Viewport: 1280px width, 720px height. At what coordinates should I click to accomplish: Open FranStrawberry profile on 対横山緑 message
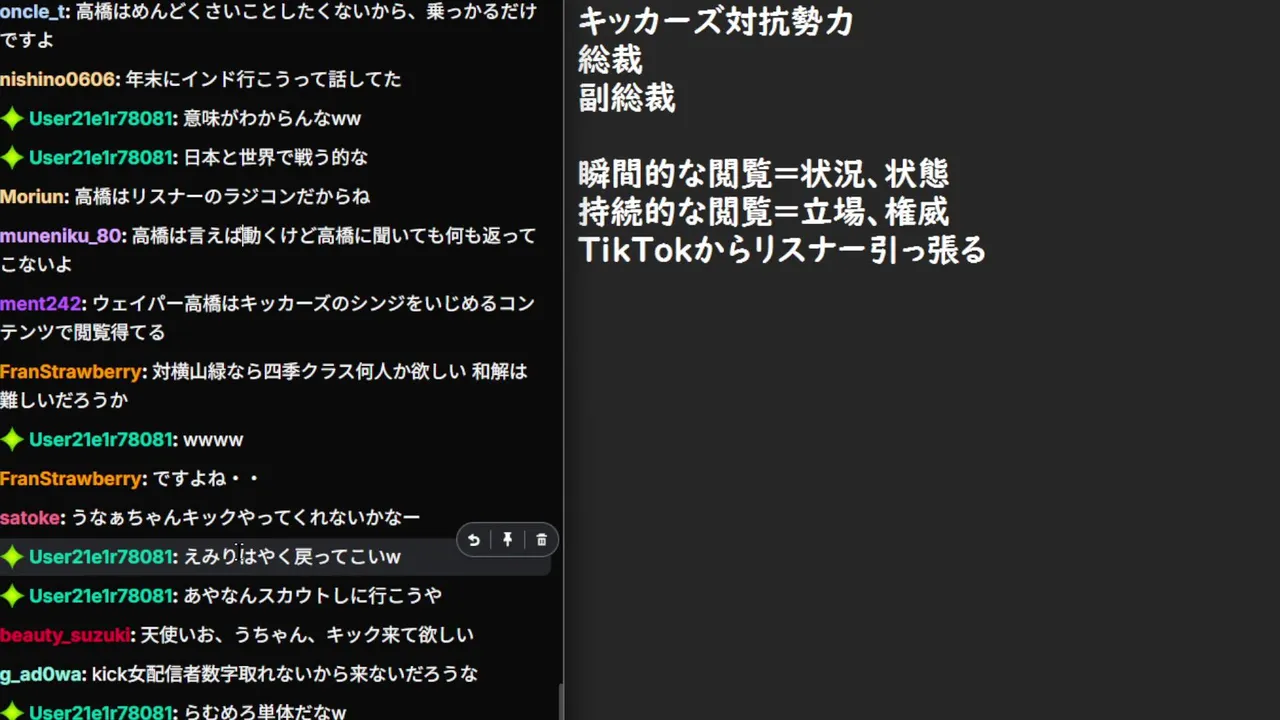tap(71, 372)
